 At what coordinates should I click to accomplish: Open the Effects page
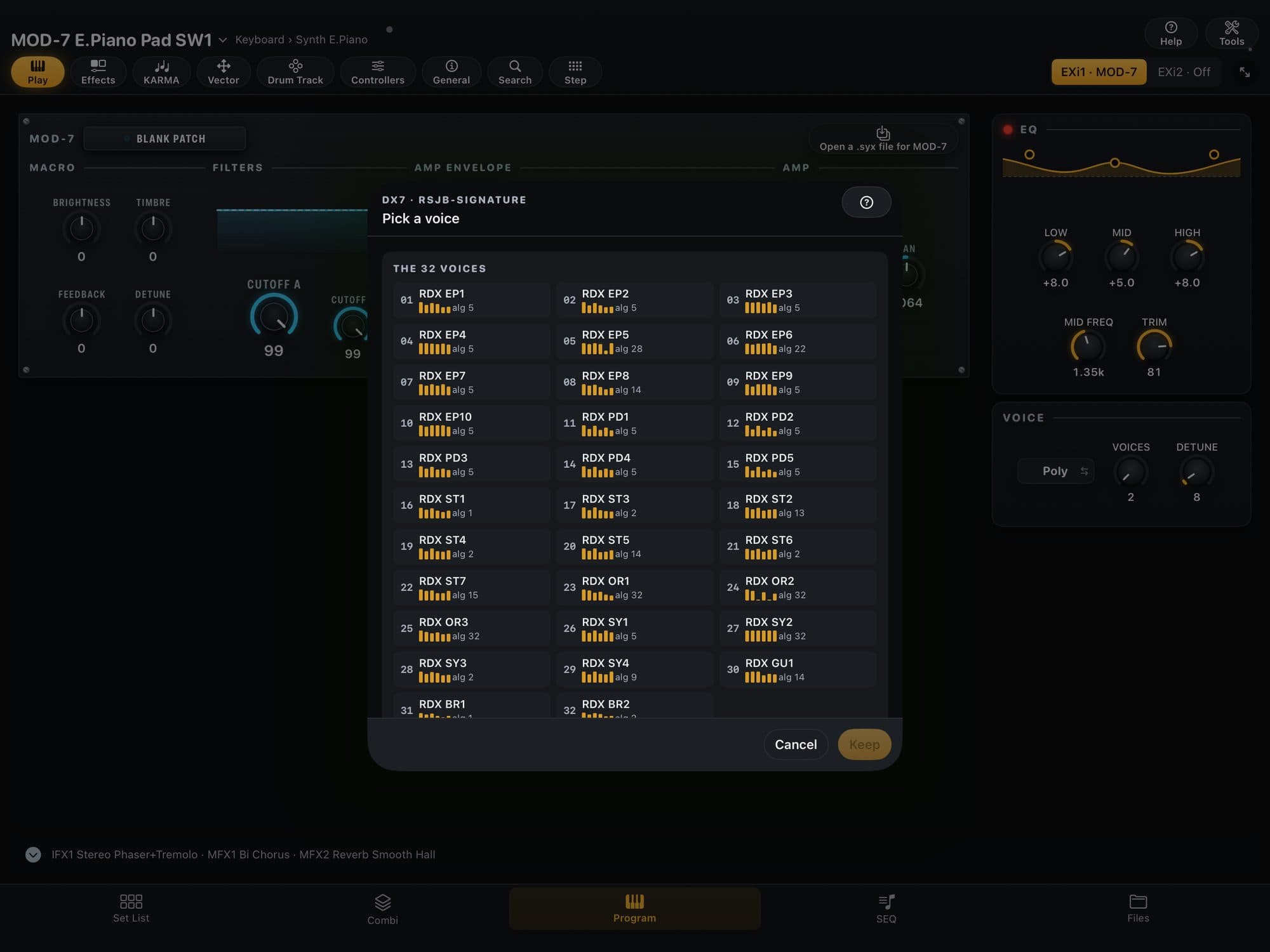(98, 72)
